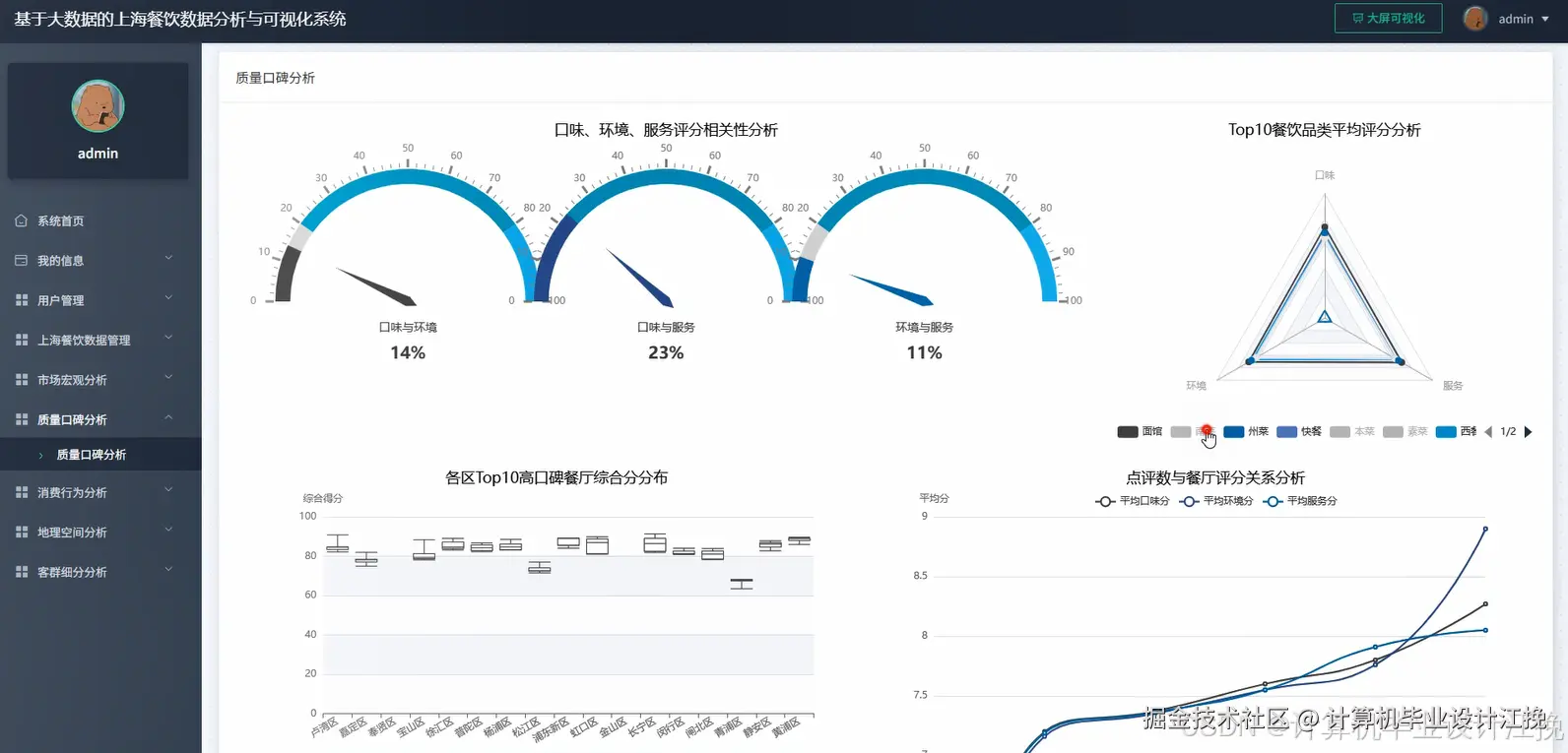Toggle the light-blue 西餐 legend series
Screen dimensions: 1568x753
click(x=1457, y=432)
